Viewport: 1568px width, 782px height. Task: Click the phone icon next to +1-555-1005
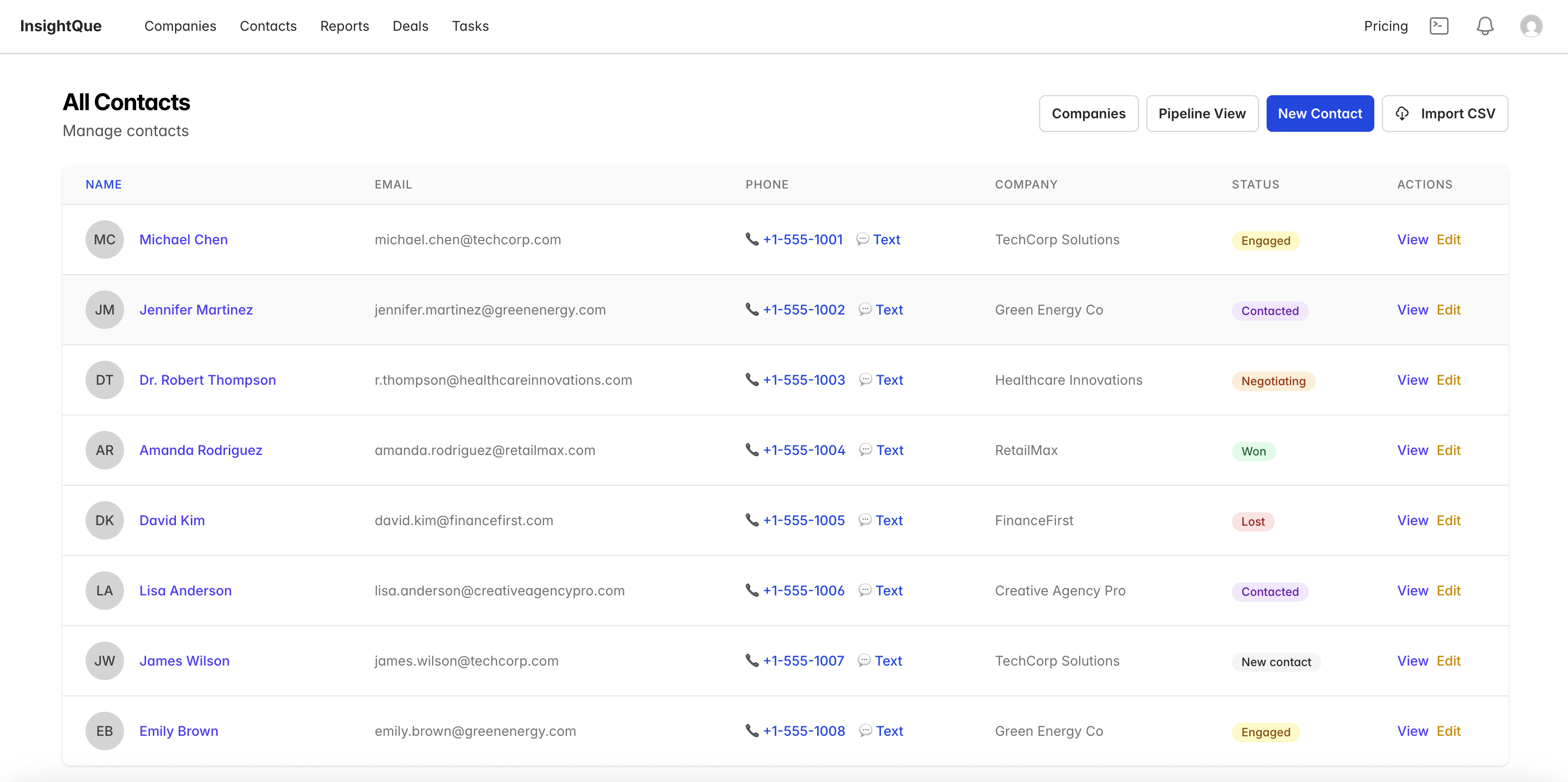click(752, 519)
